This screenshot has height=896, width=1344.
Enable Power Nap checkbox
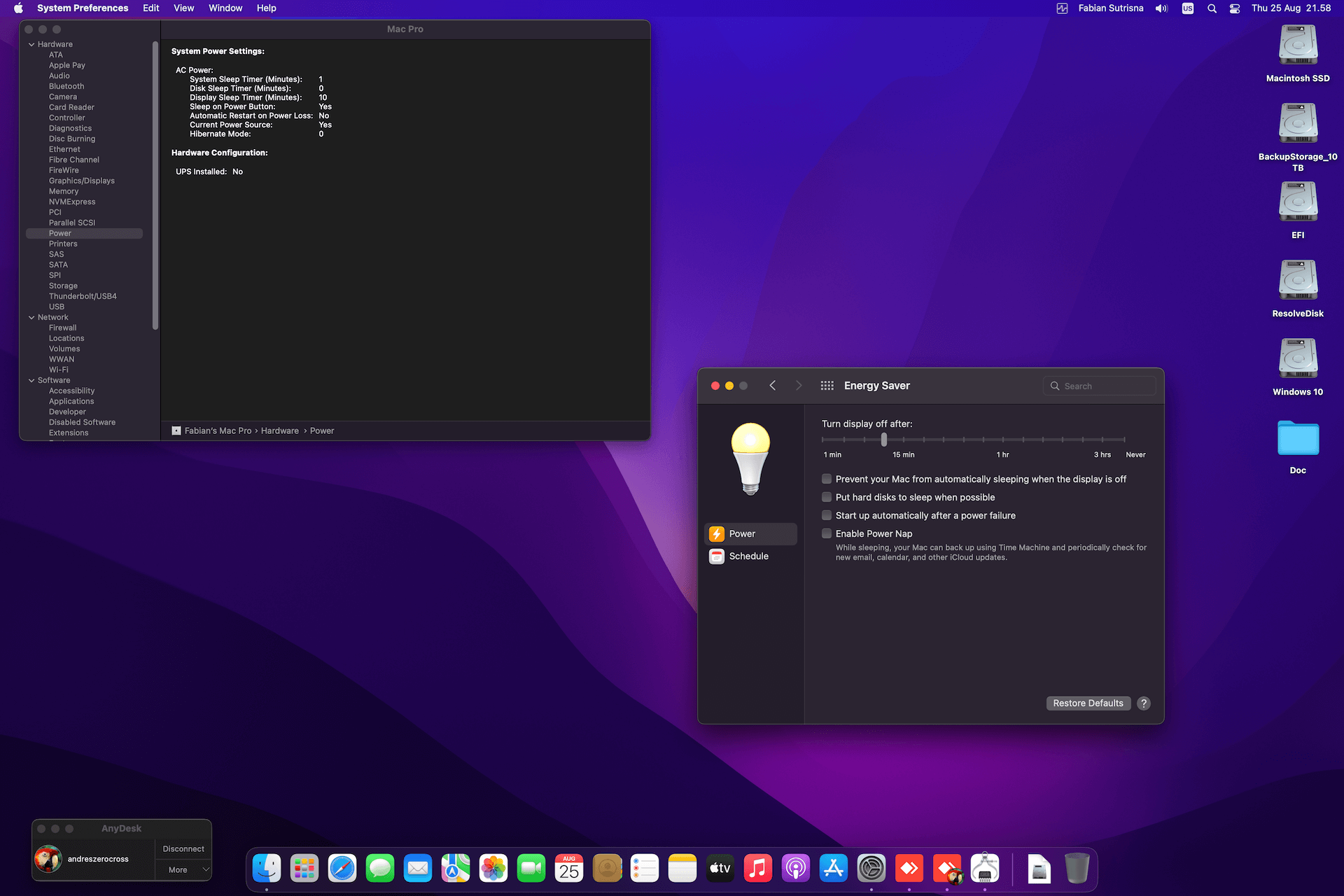click(x=827, y=533)
